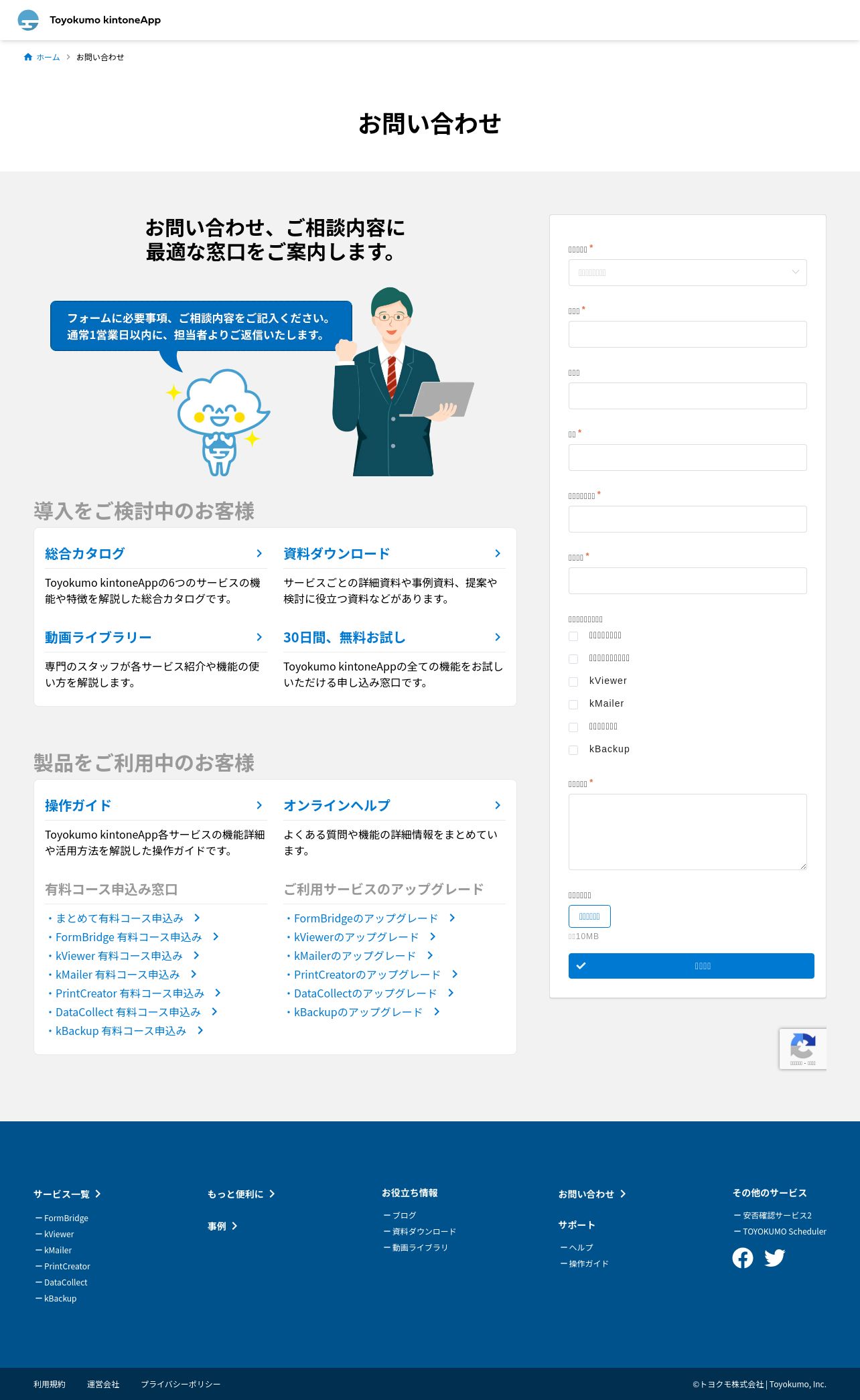Viewport: 860px width, 1400px height.
Task: Open footer プライバシーポリシー link
Action: click(181, 1384)
